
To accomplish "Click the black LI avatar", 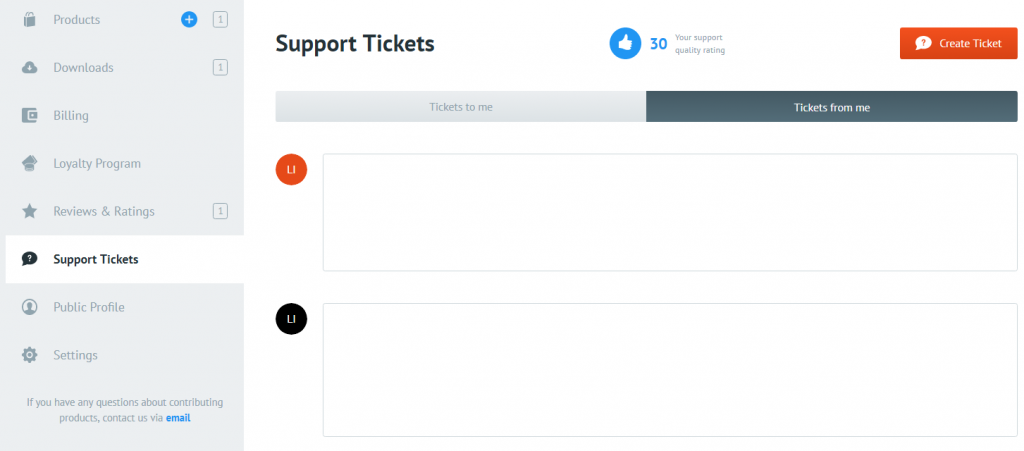I will 291,319.
